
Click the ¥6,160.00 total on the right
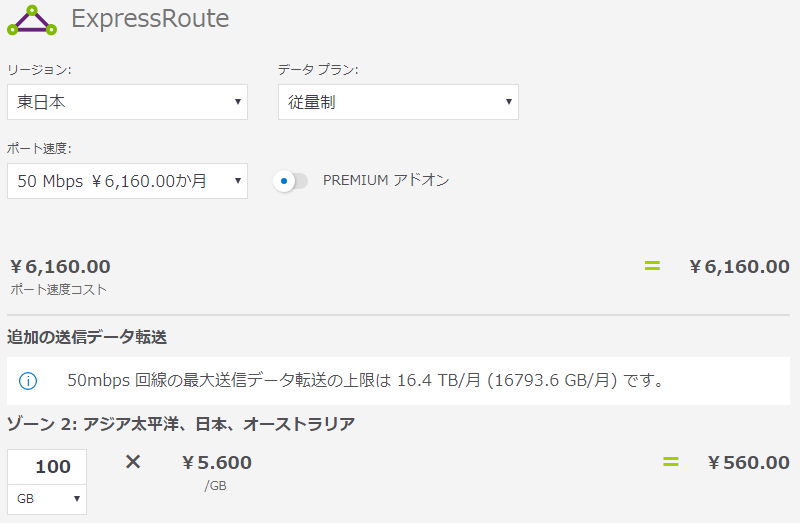(x=739, y=266)
